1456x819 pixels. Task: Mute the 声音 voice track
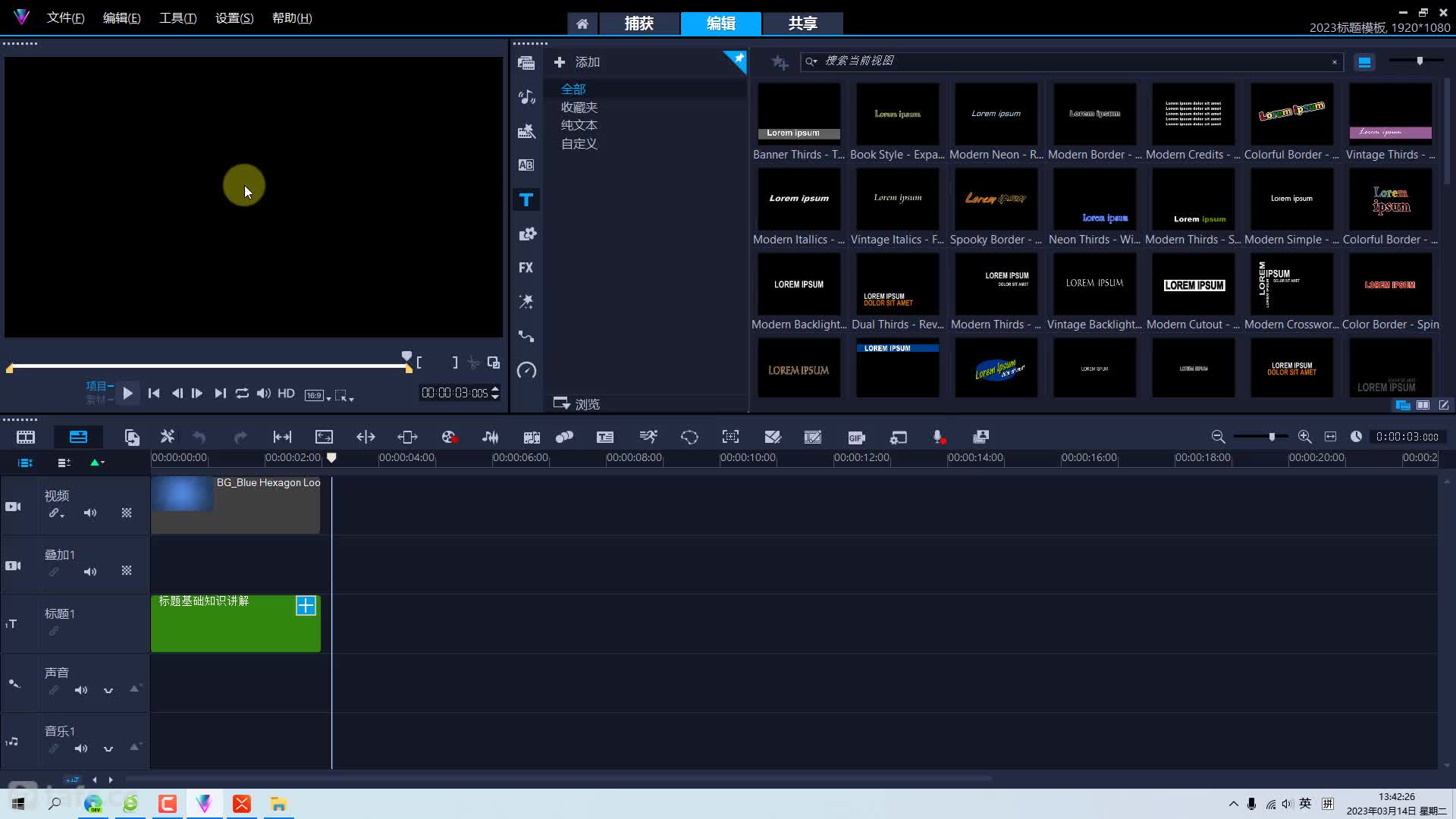click(x=81, y=691)
